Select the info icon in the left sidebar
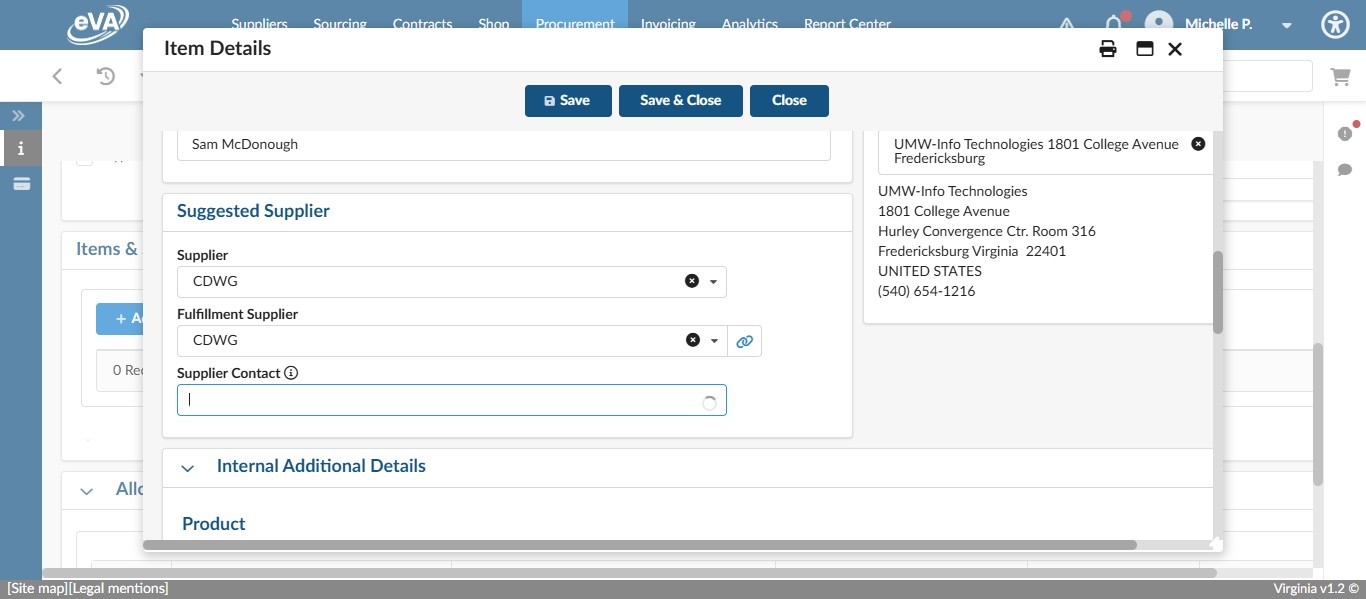Viewport: 1366px width, 599px height. pyautogui.click(x=21, y=148)
